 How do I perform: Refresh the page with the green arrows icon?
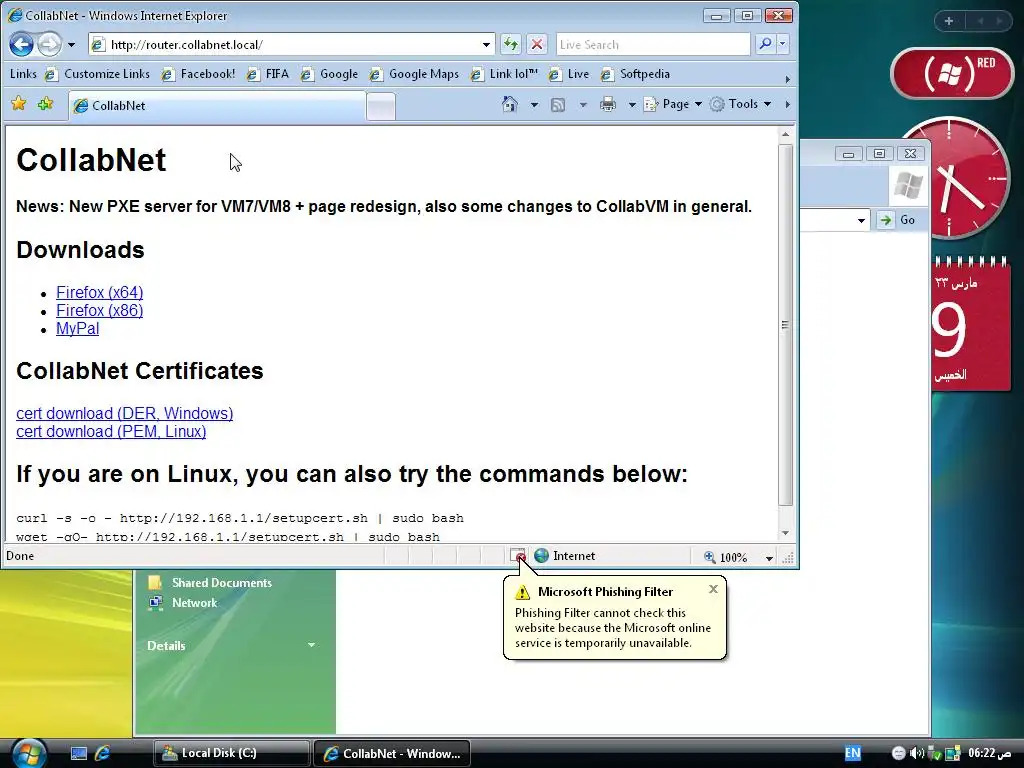(511, 44)
